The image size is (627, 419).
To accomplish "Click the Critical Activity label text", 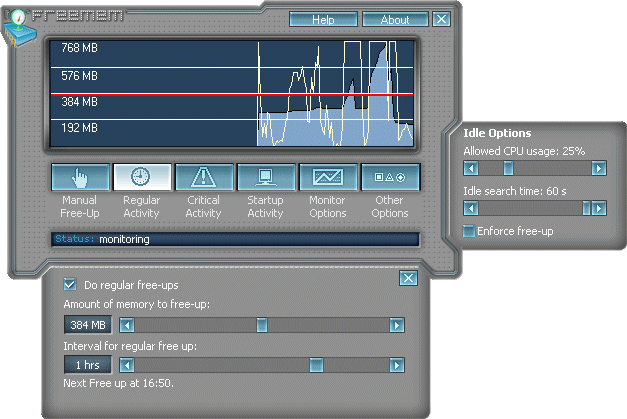I will pos(203,207).
